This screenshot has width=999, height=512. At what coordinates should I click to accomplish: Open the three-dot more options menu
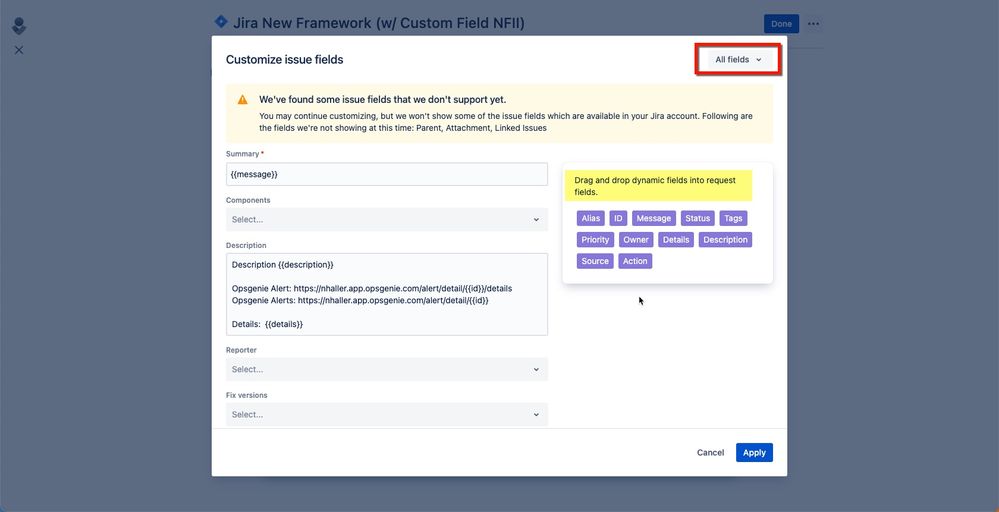pyautogui.click(x=814, y=24)
